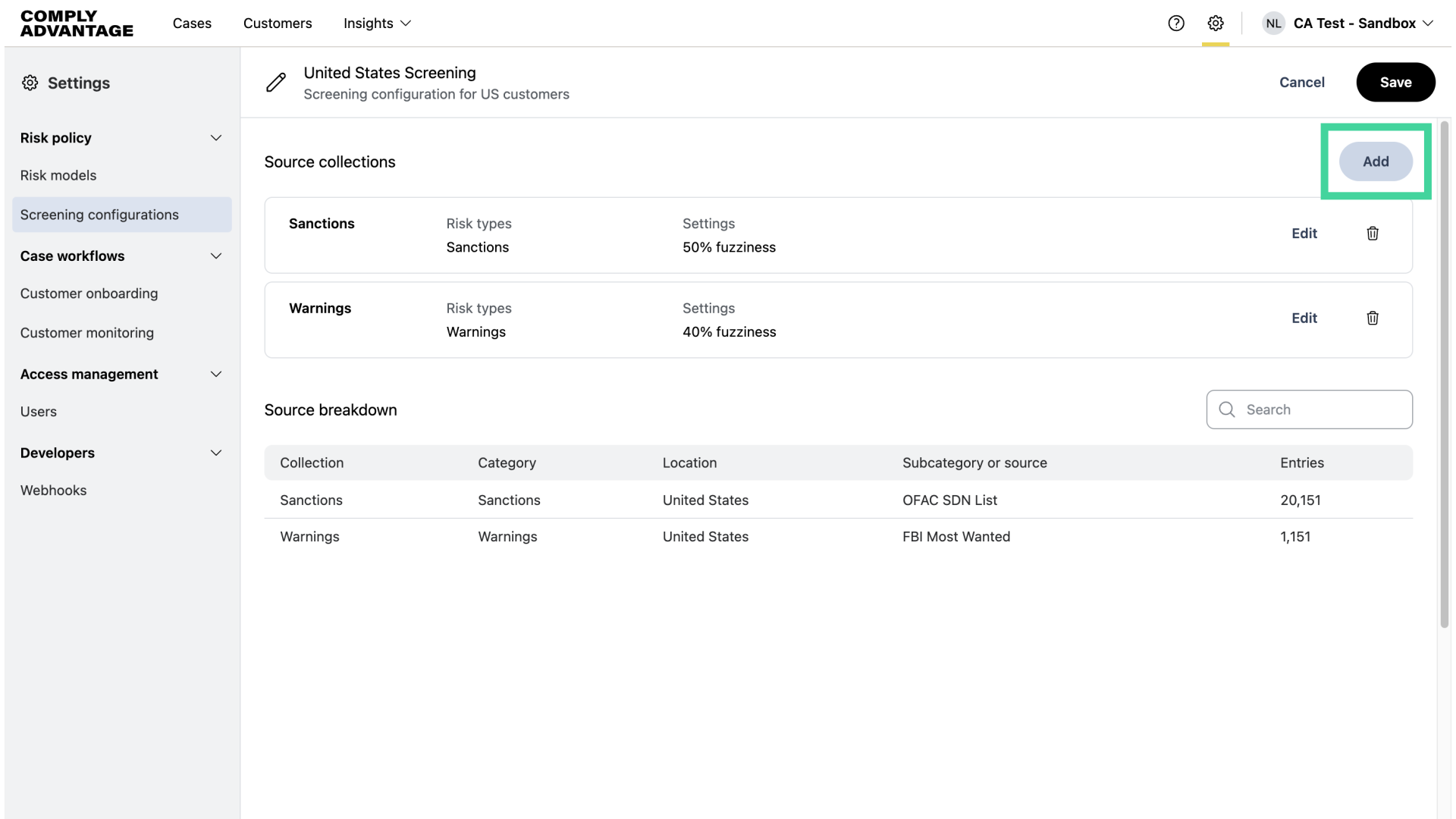Collapse the Access management section
The width and height of the screenshot is (1456, 819).
pyautogui.click(x=216, y=375)
